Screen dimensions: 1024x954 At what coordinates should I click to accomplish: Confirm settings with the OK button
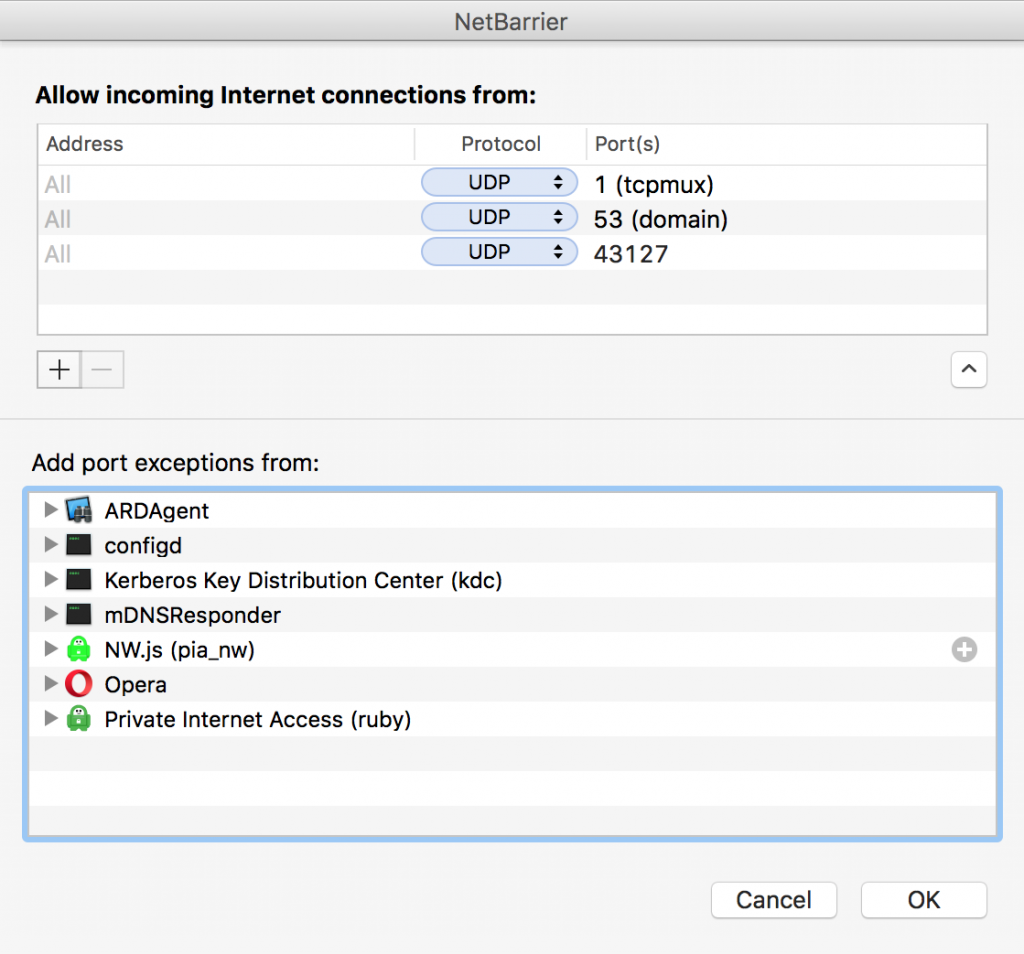(x=923, y=900)
